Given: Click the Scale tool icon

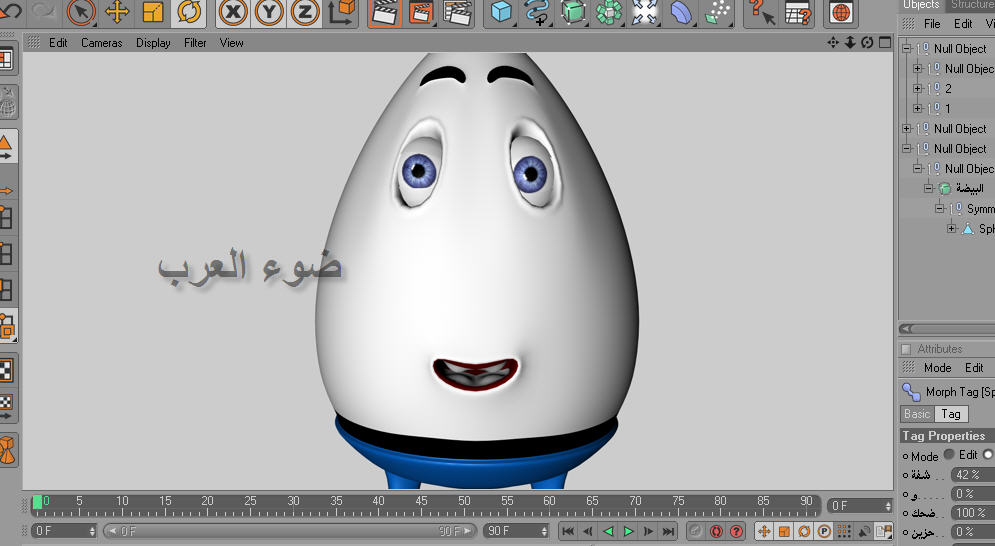Looking at the screenshot, I should click(153, 12).
